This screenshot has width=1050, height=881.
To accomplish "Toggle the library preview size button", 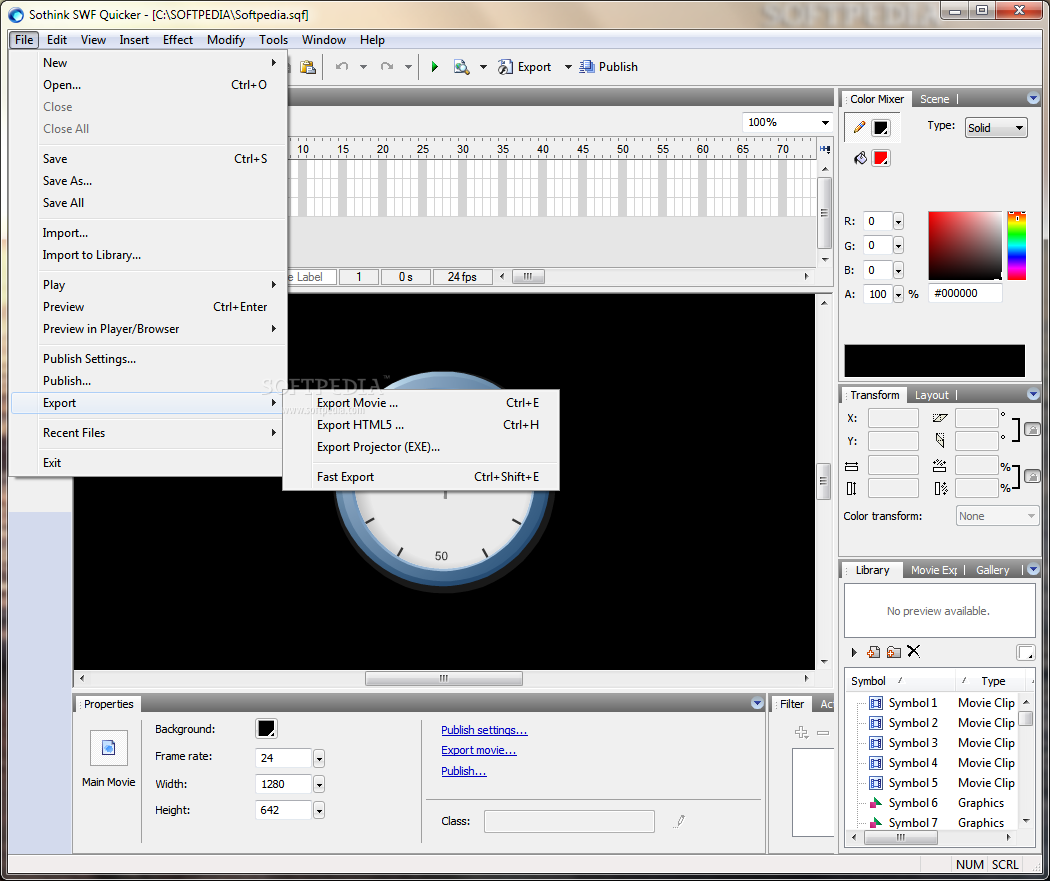I will (x=1025, y=652).
